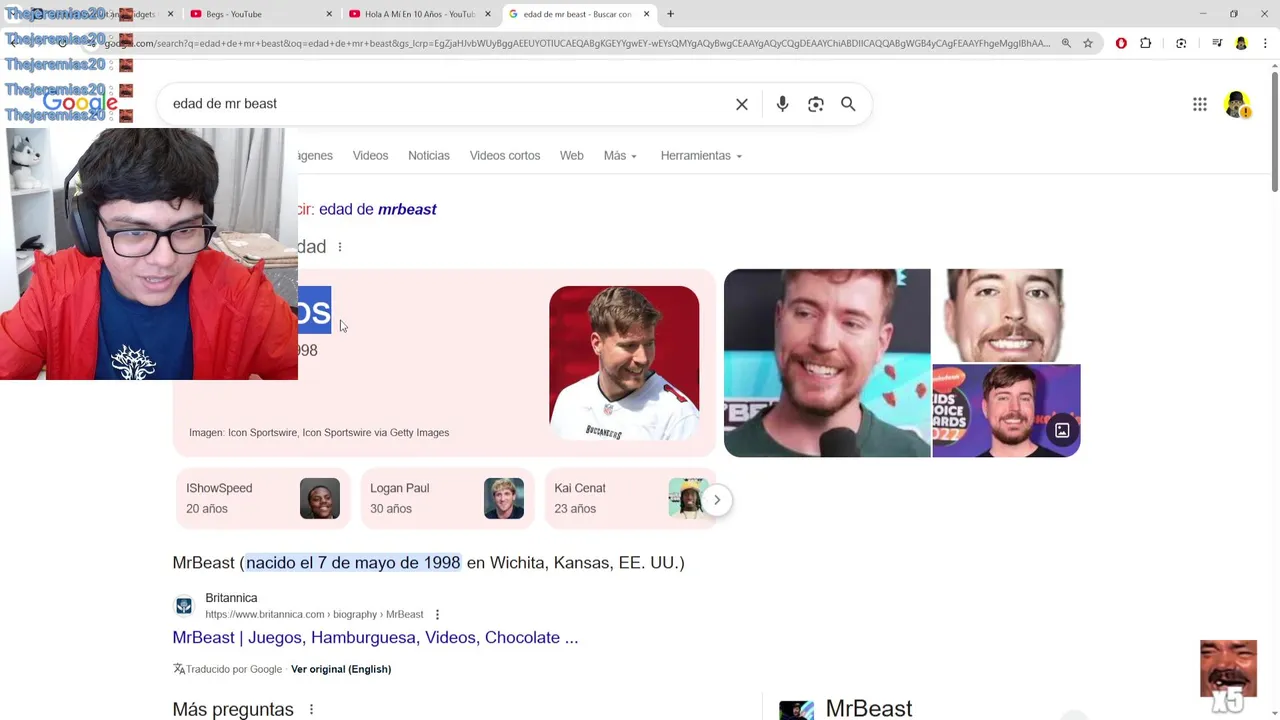Click the Más preguntas heading
Viewport: 1280px width, 720px height.
233,710
